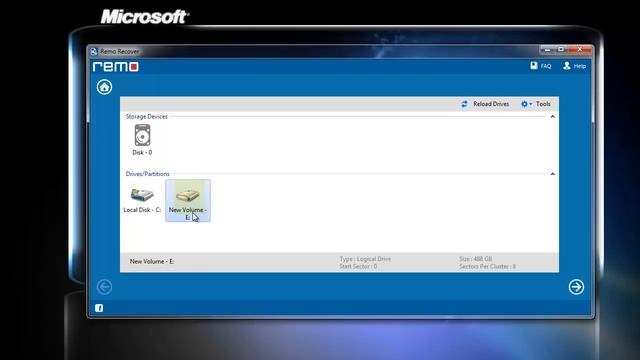Click the Remo Recover title bar icon
This screenshot has height=360, width=640.
pos(94,51)
